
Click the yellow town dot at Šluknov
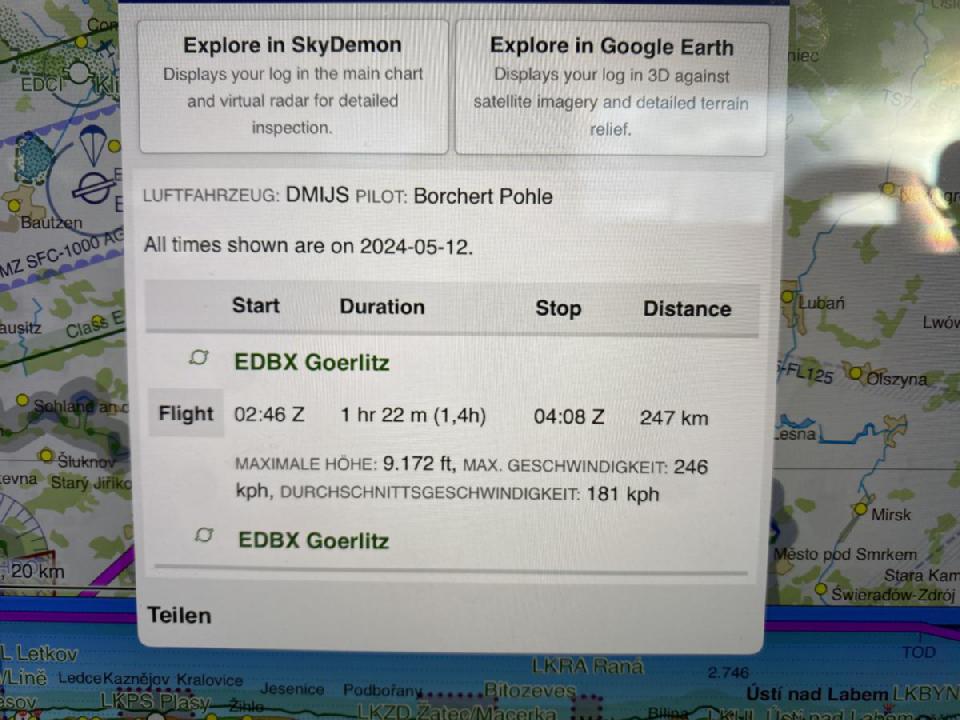click(46, 456)
